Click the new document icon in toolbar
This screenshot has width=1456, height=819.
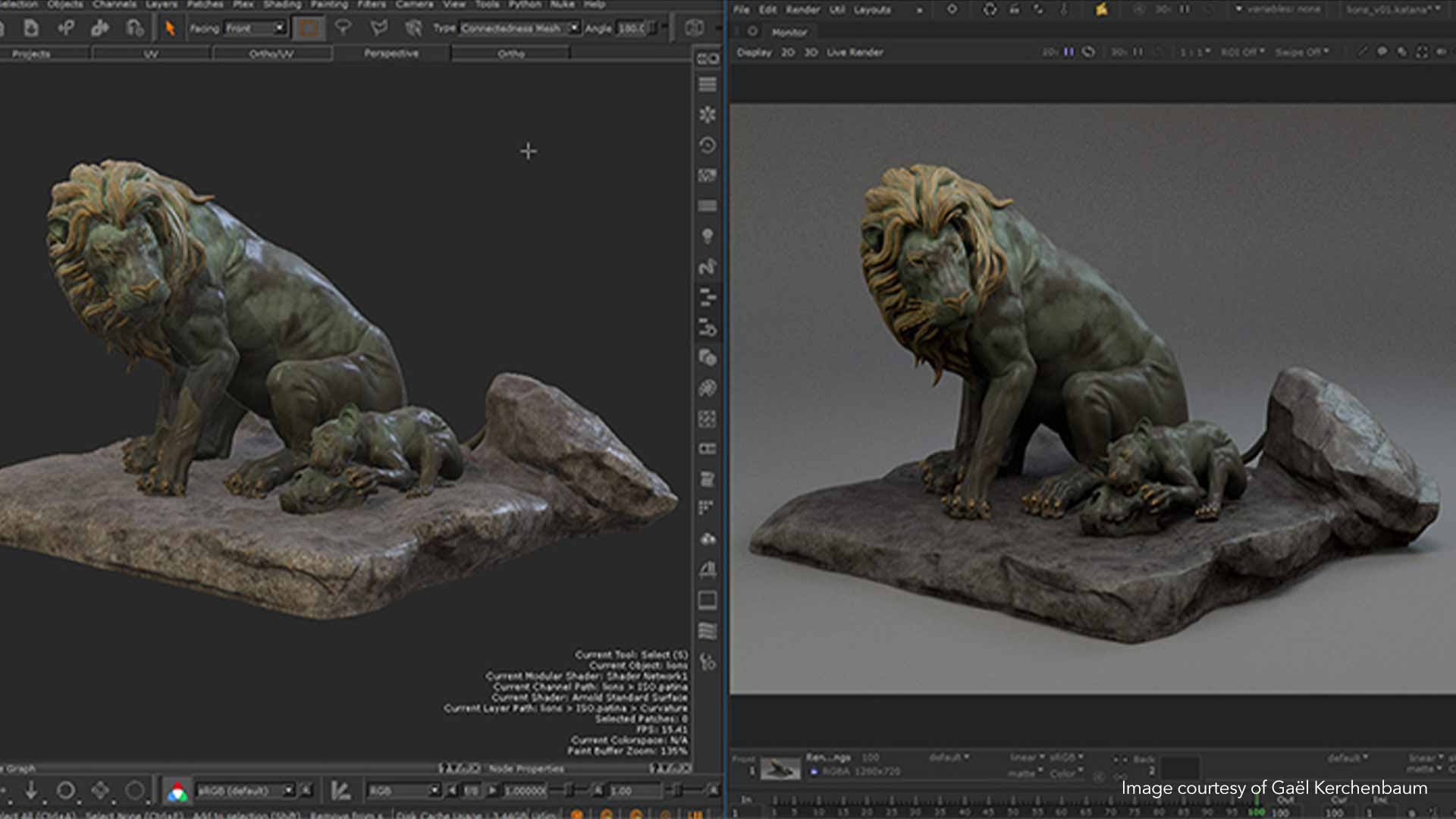click(31, 28)
